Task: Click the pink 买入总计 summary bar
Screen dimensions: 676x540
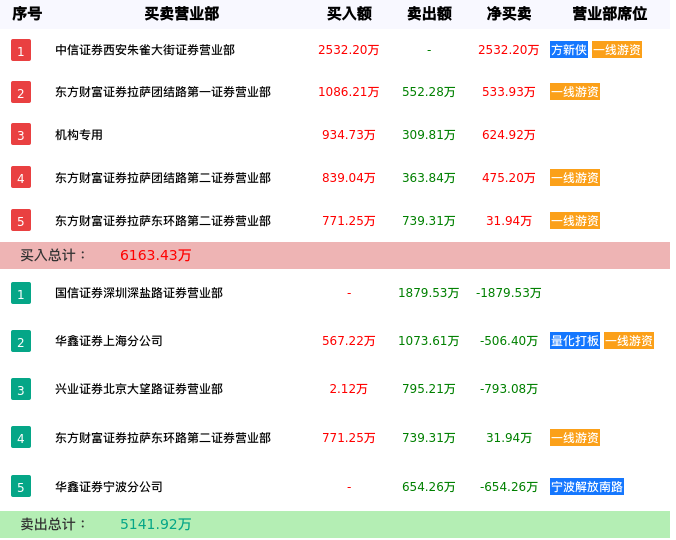Action: 335,255
